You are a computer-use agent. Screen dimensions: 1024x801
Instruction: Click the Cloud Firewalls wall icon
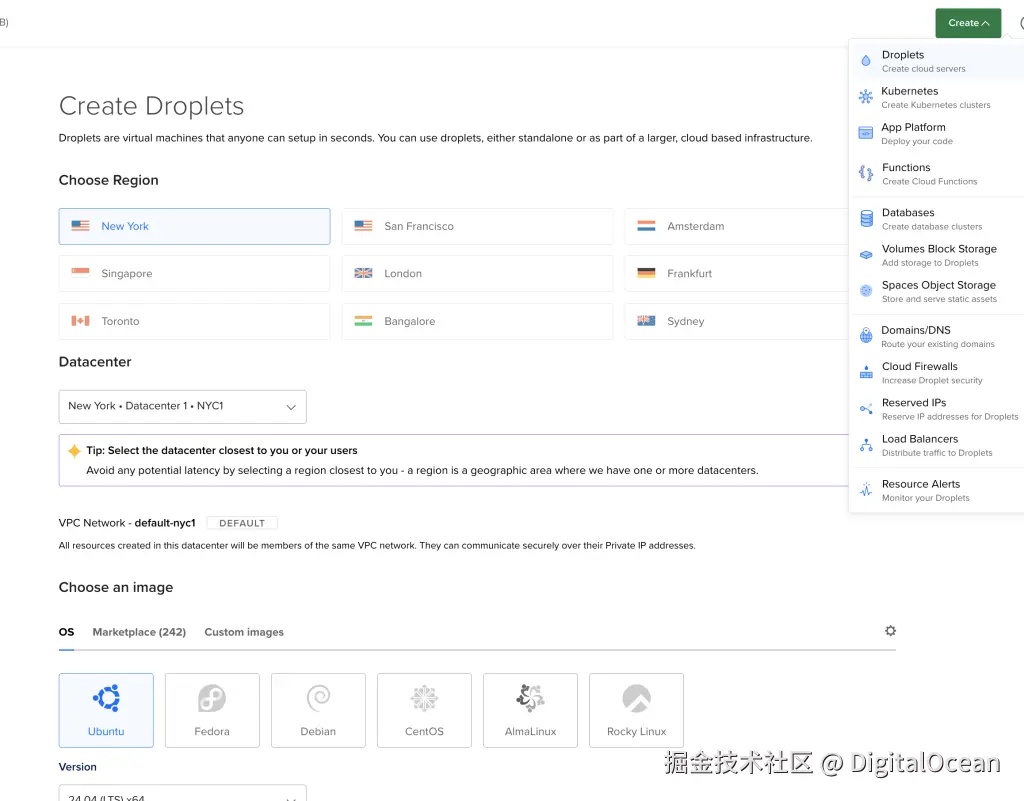866,372
